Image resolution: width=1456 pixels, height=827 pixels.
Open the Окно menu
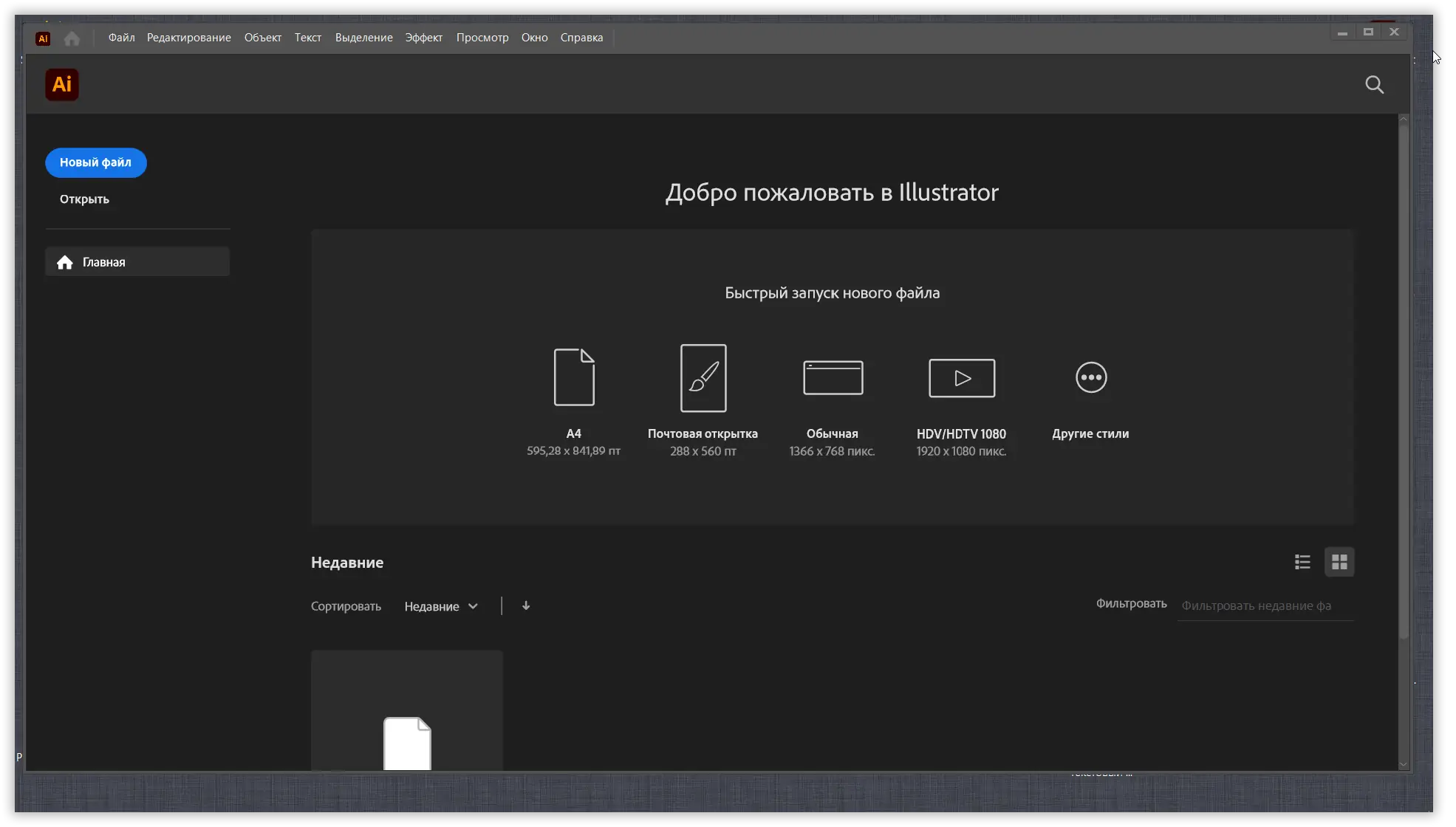coord(534,37)
